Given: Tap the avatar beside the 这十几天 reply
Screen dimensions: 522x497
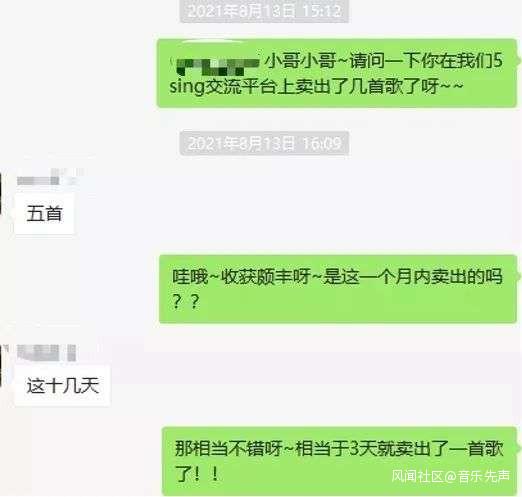Looking at the screenshot, I should tap(1, 367).
